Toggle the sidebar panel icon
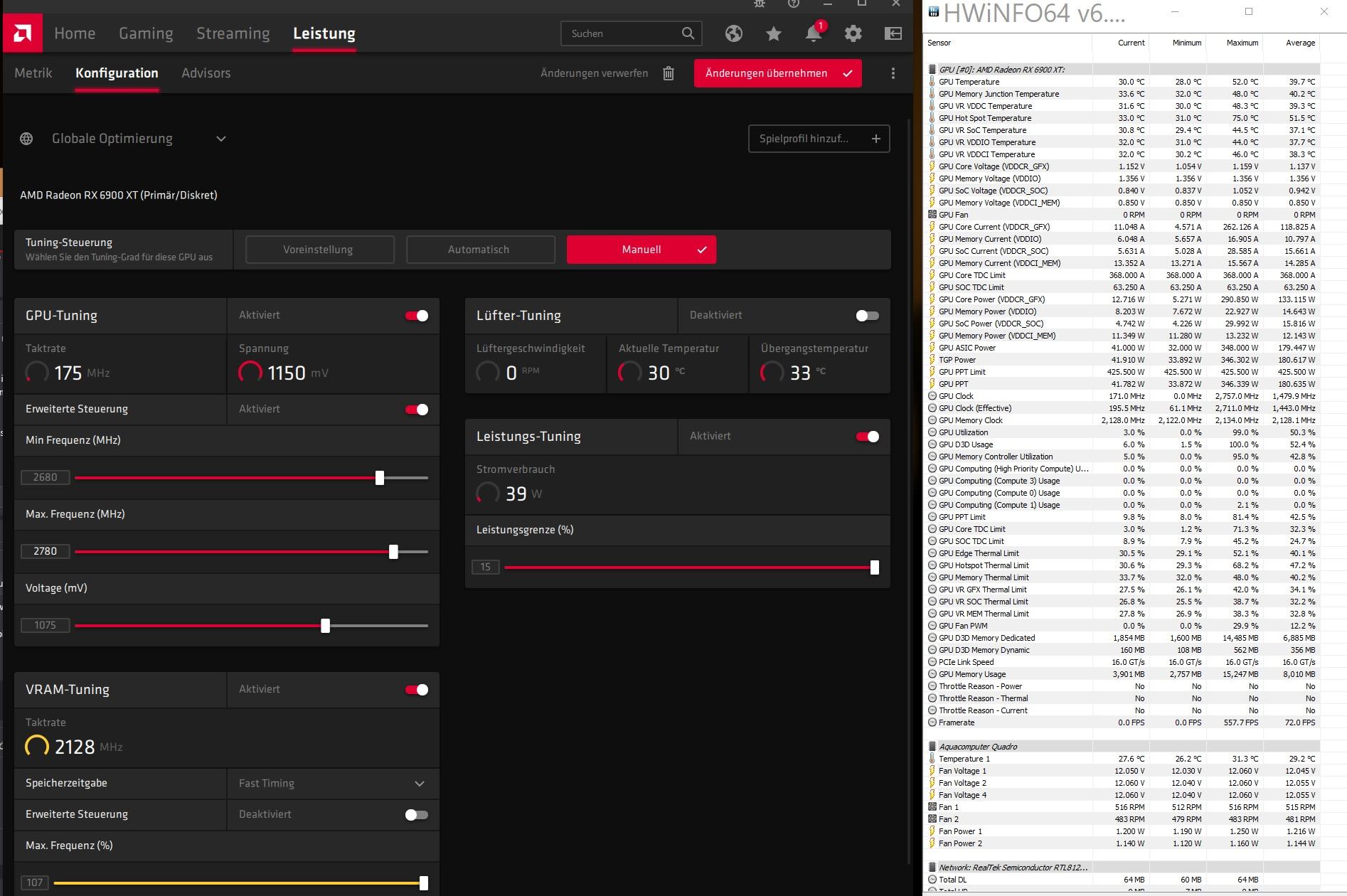1347x896 pixels. tap(893, 33)
